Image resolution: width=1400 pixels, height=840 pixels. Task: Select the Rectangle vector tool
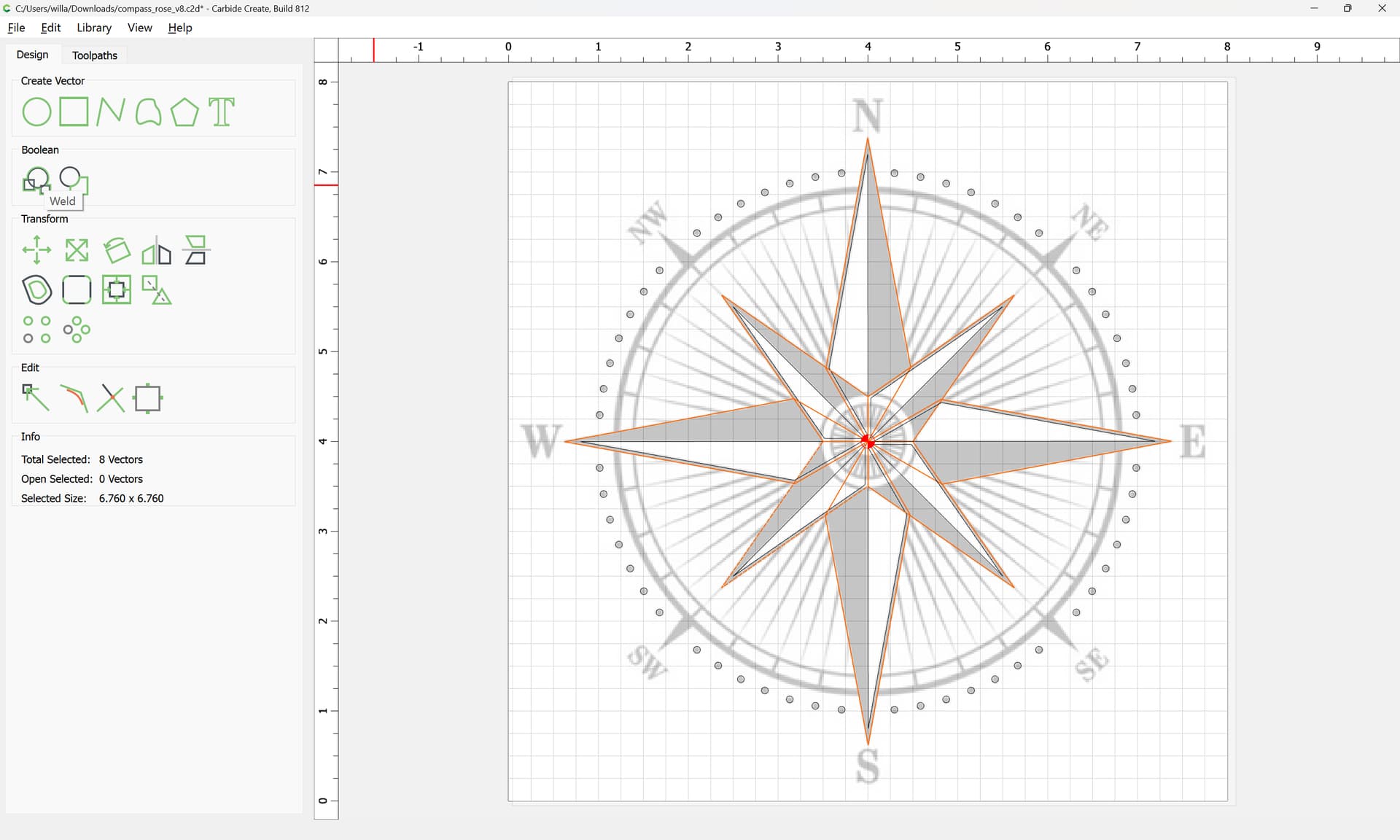pos(74,112)
